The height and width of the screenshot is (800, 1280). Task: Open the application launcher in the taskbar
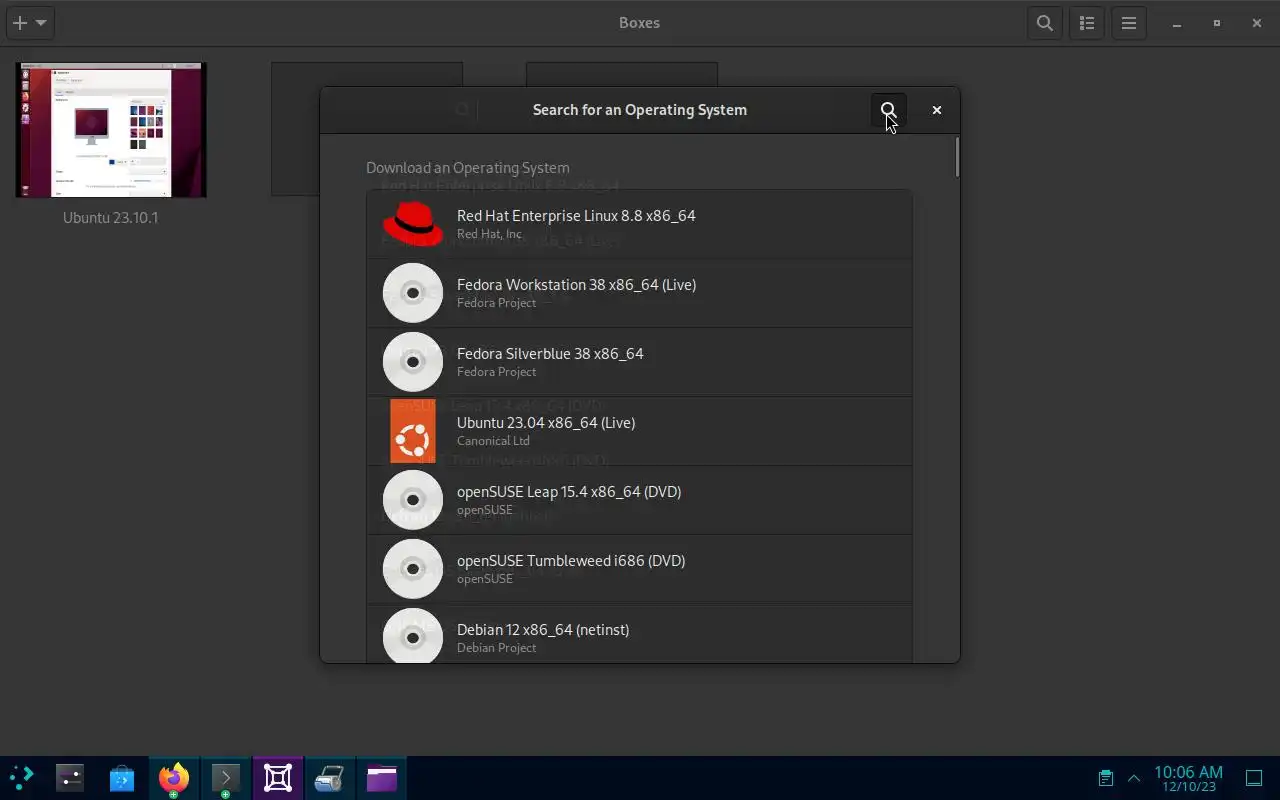[22, 778]
